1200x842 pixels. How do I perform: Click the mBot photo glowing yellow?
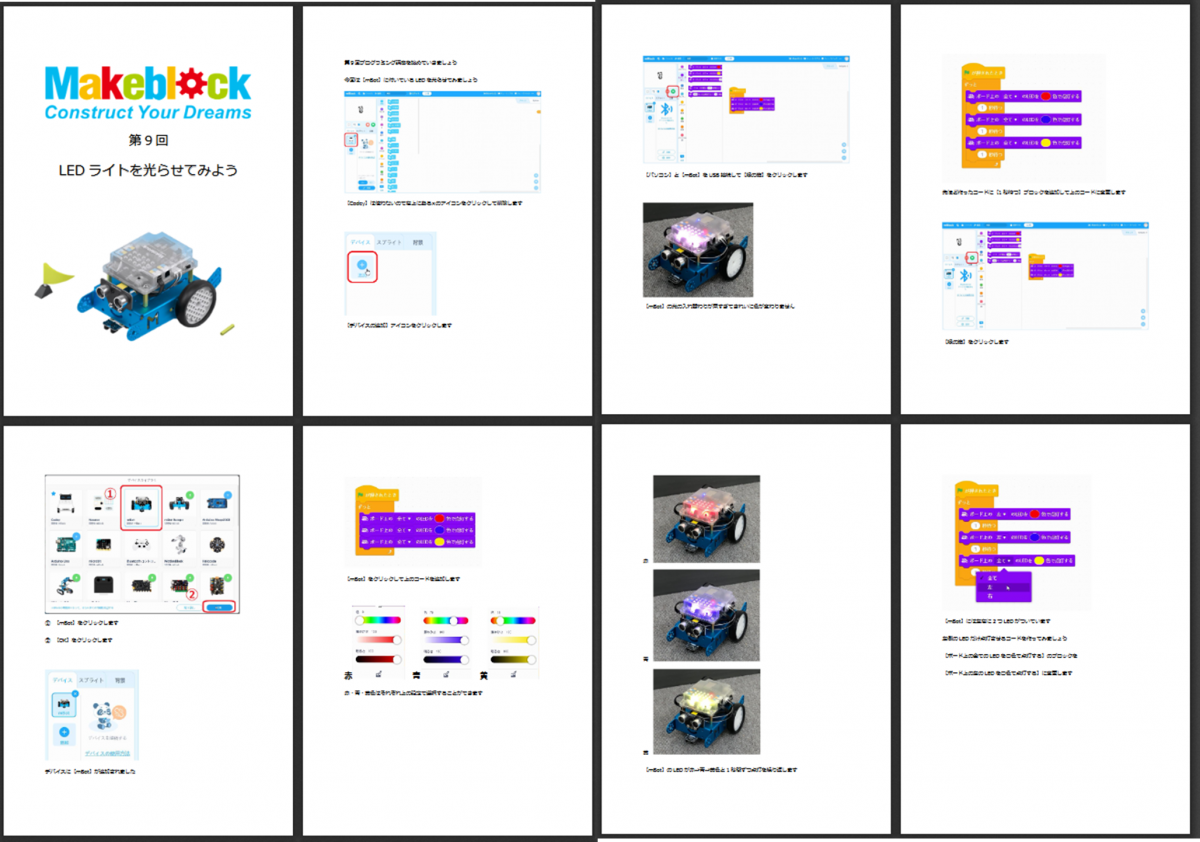[706, 711]
